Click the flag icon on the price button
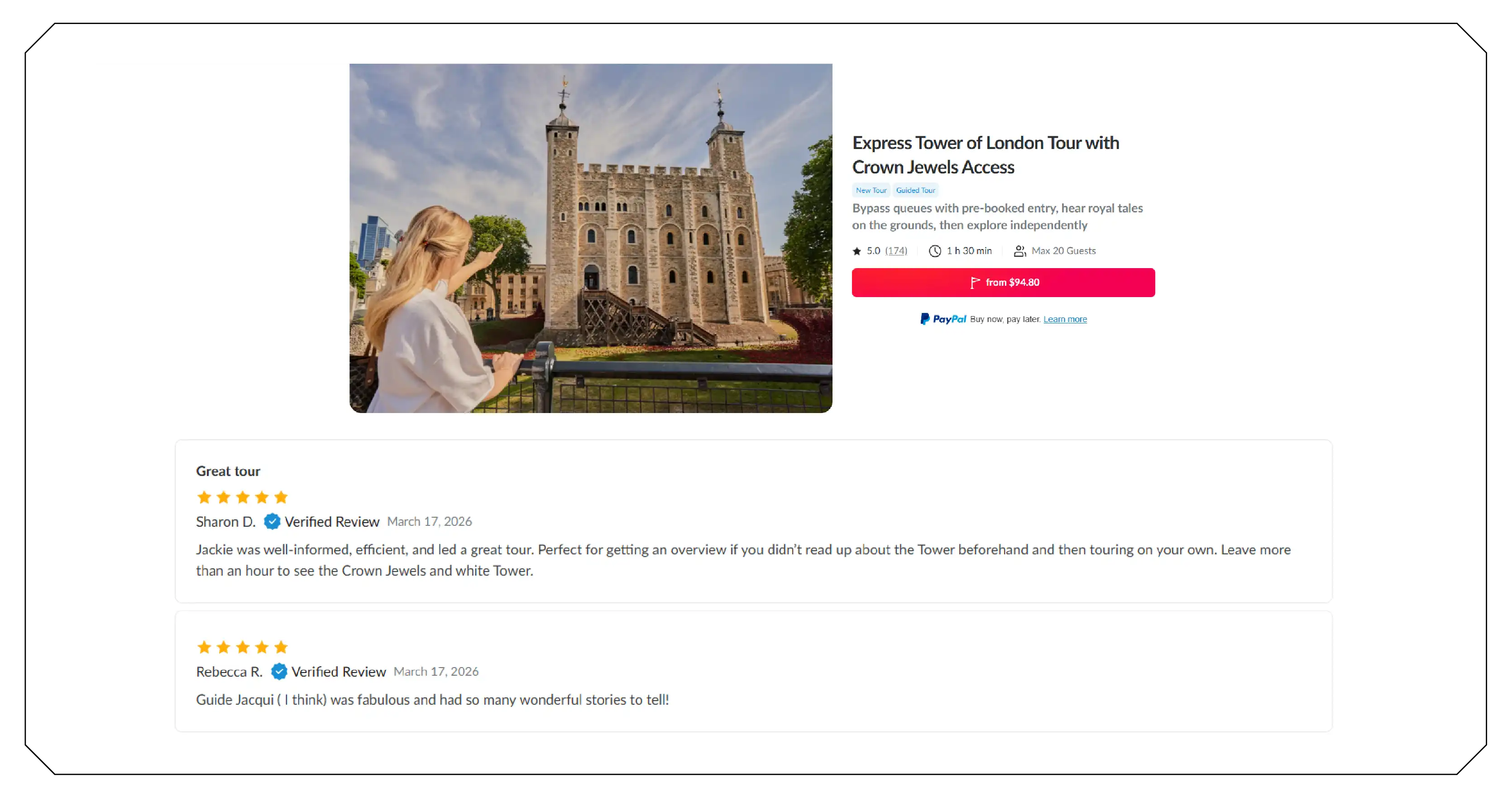This screenshot has width=1512, height=798. point(976,282)
